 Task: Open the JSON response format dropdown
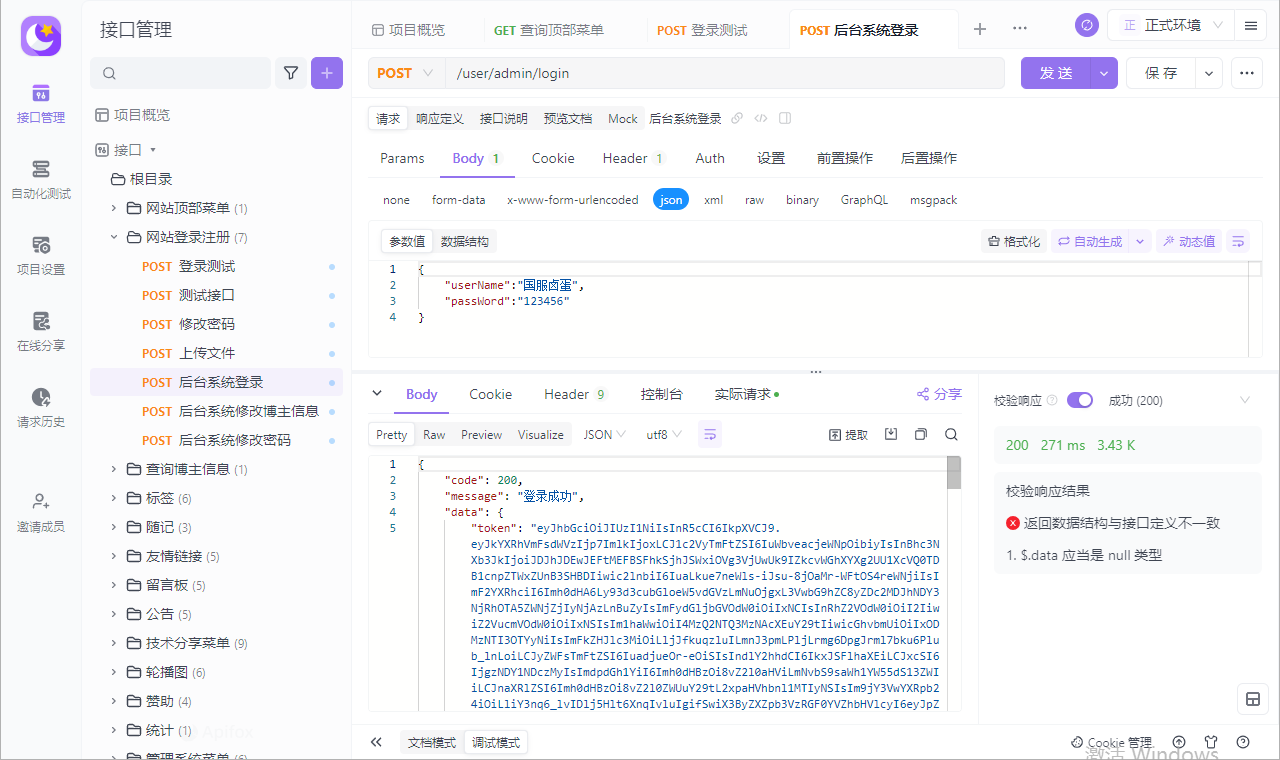[605, 434]
